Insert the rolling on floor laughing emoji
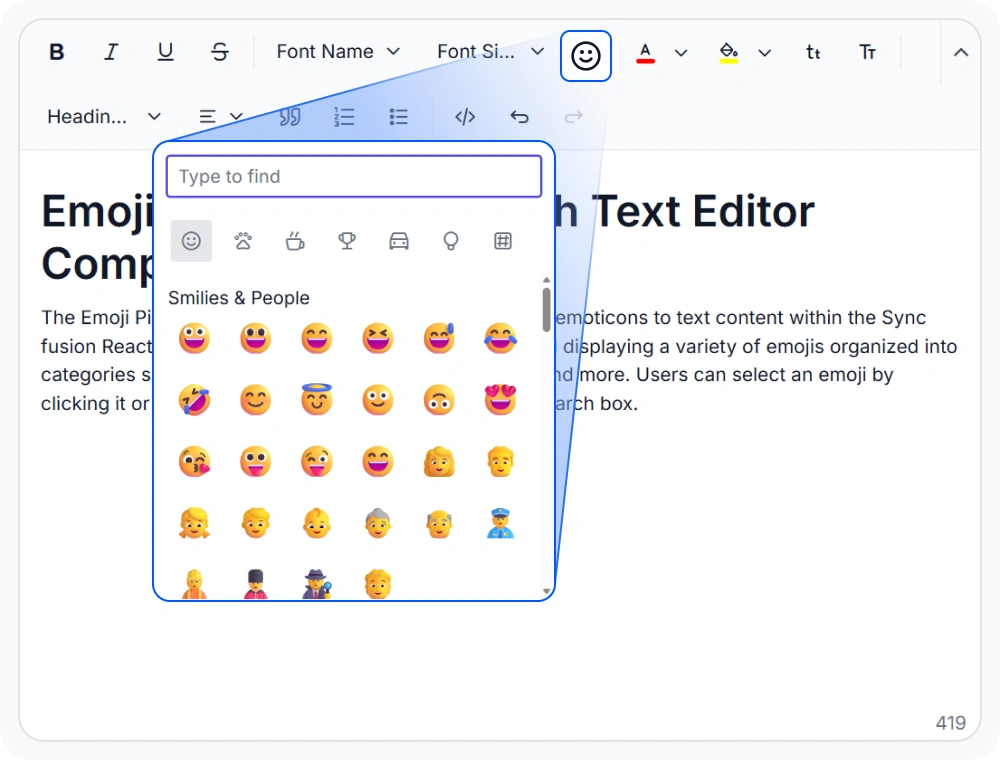This screenshot has width=1000, height=760. click(194, 400)
